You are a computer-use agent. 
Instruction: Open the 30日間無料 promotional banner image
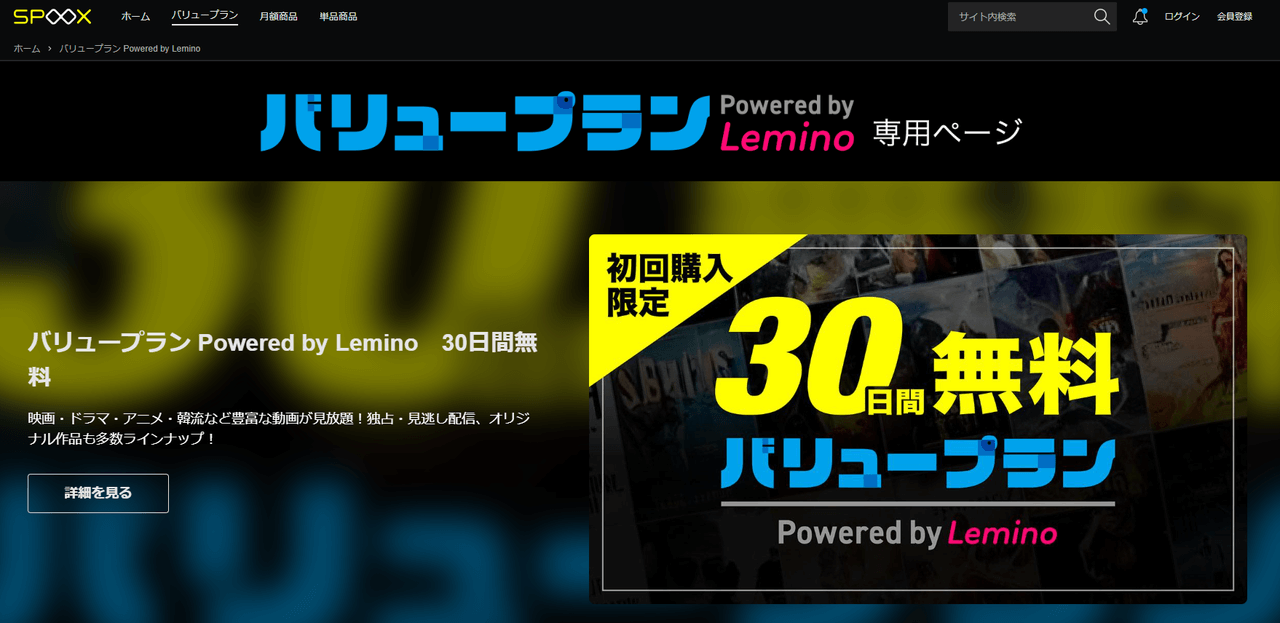pos(918,419)
